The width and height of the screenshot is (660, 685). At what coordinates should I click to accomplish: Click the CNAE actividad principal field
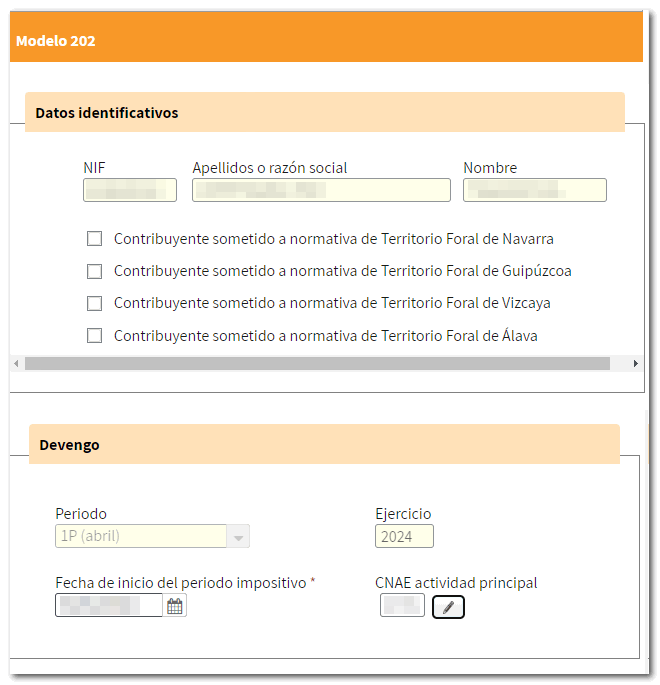click(x=402, y=605)
